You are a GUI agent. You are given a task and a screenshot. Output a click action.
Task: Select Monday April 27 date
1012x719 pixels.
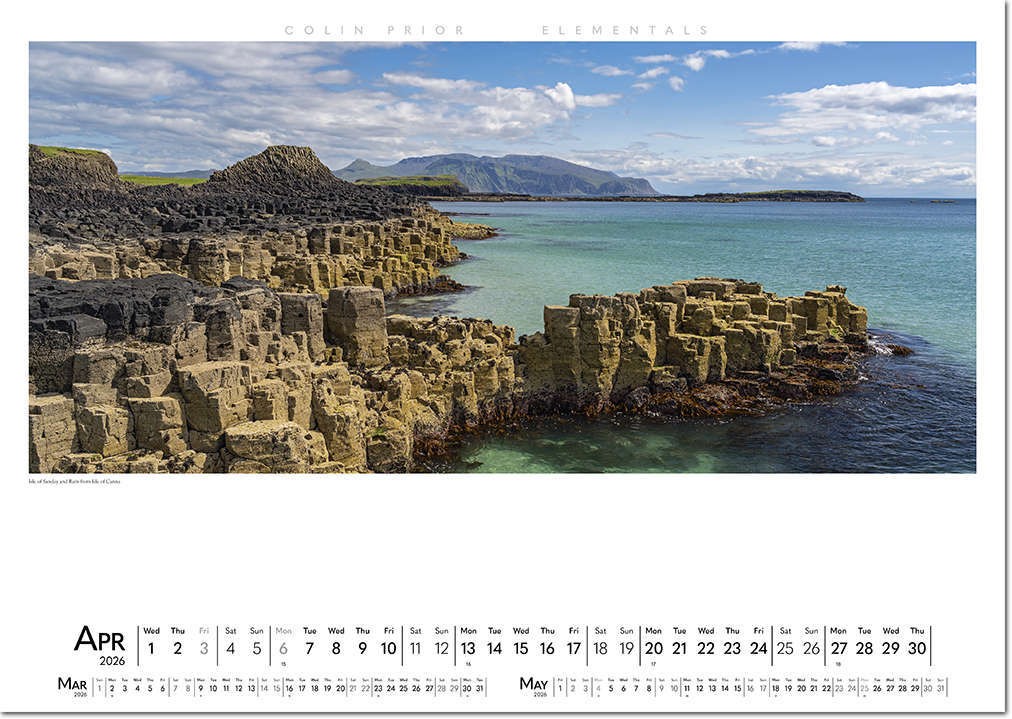(838, 648)
